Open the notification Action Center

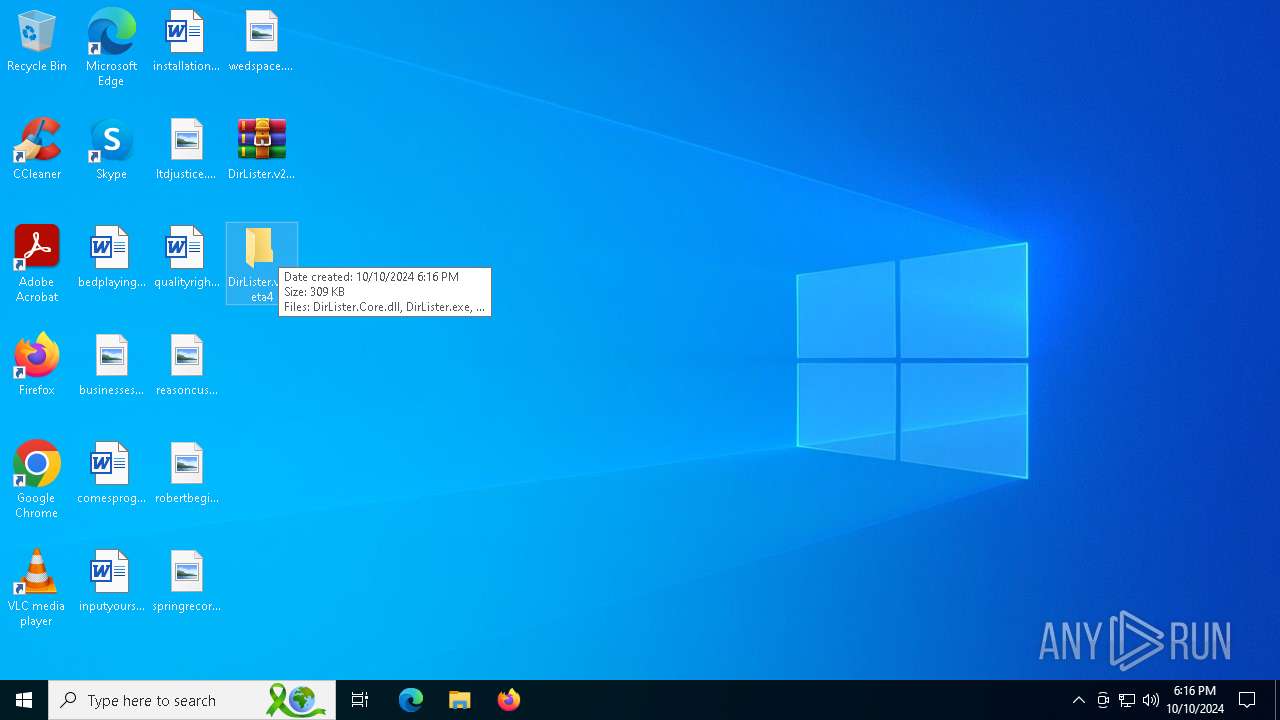pyautogui.click(x=1247, y=700)
